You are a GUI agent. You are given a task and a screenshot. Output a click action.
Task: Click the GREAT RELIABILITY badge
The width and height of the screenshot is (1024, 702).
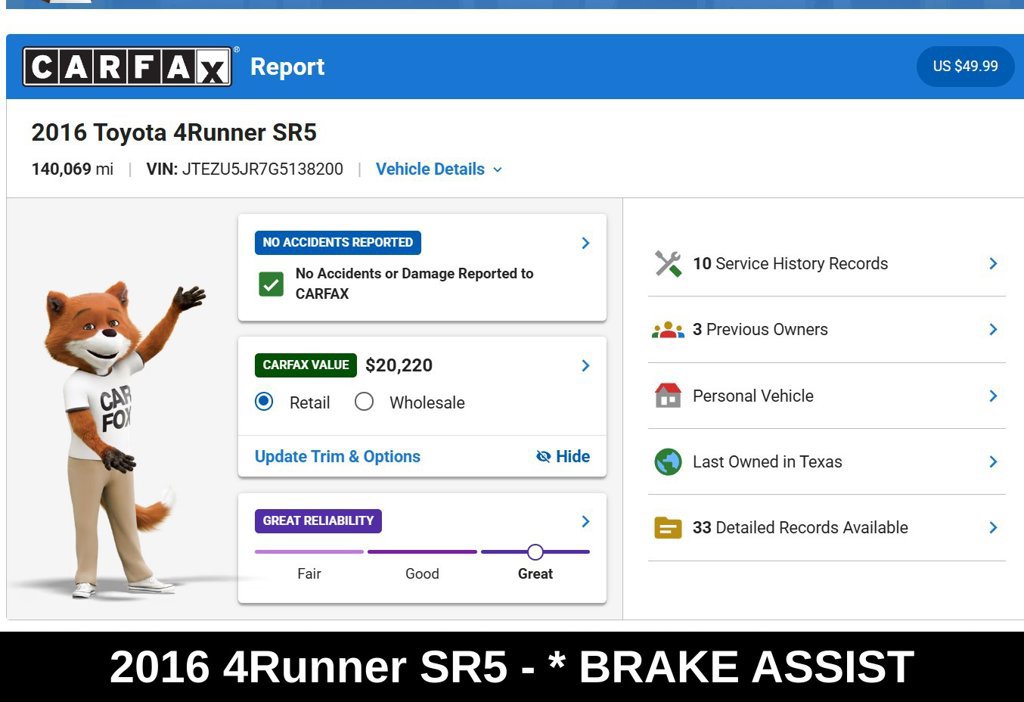point(318,520)
